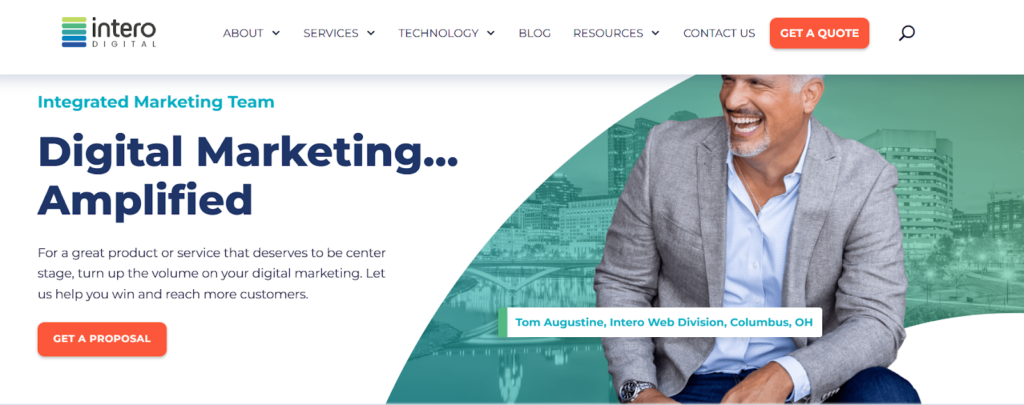Viewport: 1024px width, 405px height.
Task: Open the Services menu item
Action: (x=330, y=33)
